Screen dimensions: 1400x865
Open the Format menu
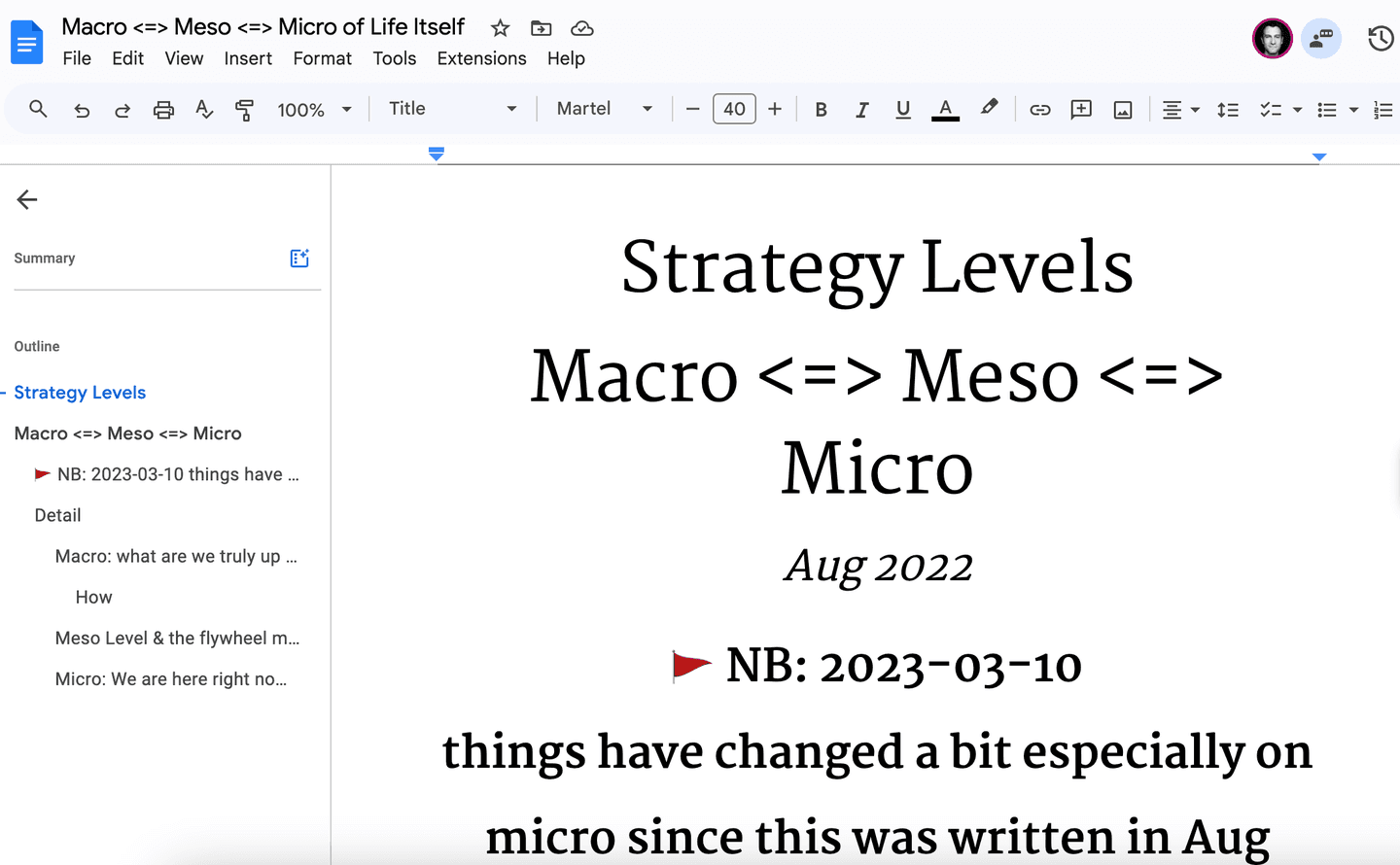point(322,58)
